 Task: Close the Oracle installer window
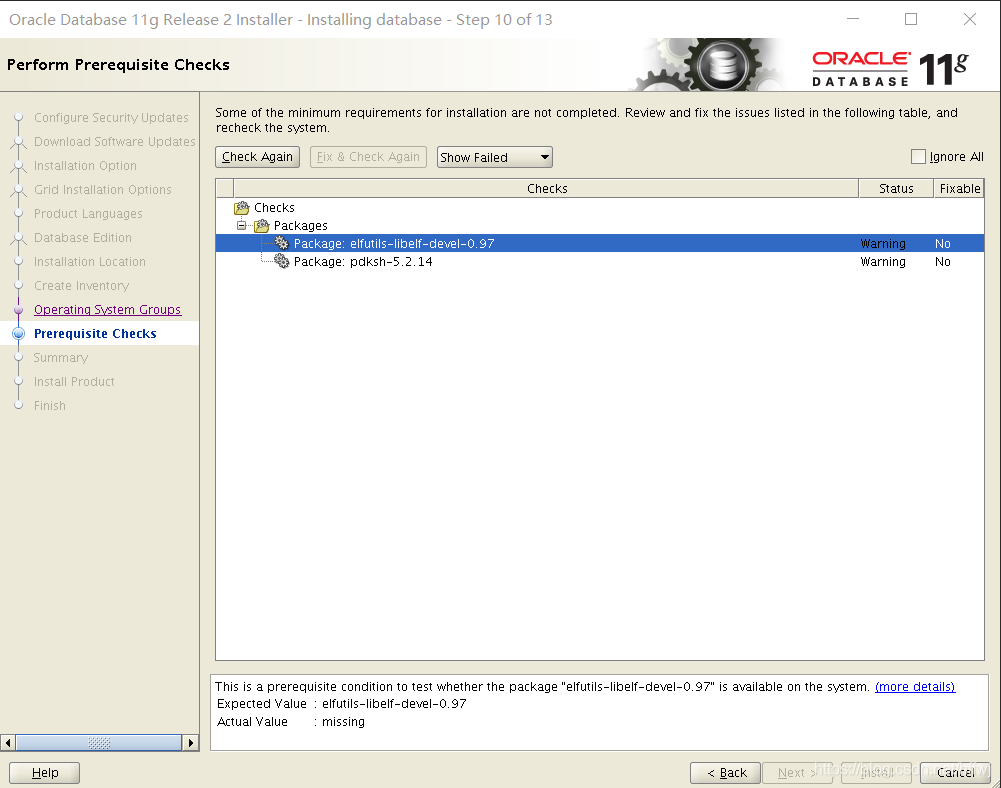(970, 19)
